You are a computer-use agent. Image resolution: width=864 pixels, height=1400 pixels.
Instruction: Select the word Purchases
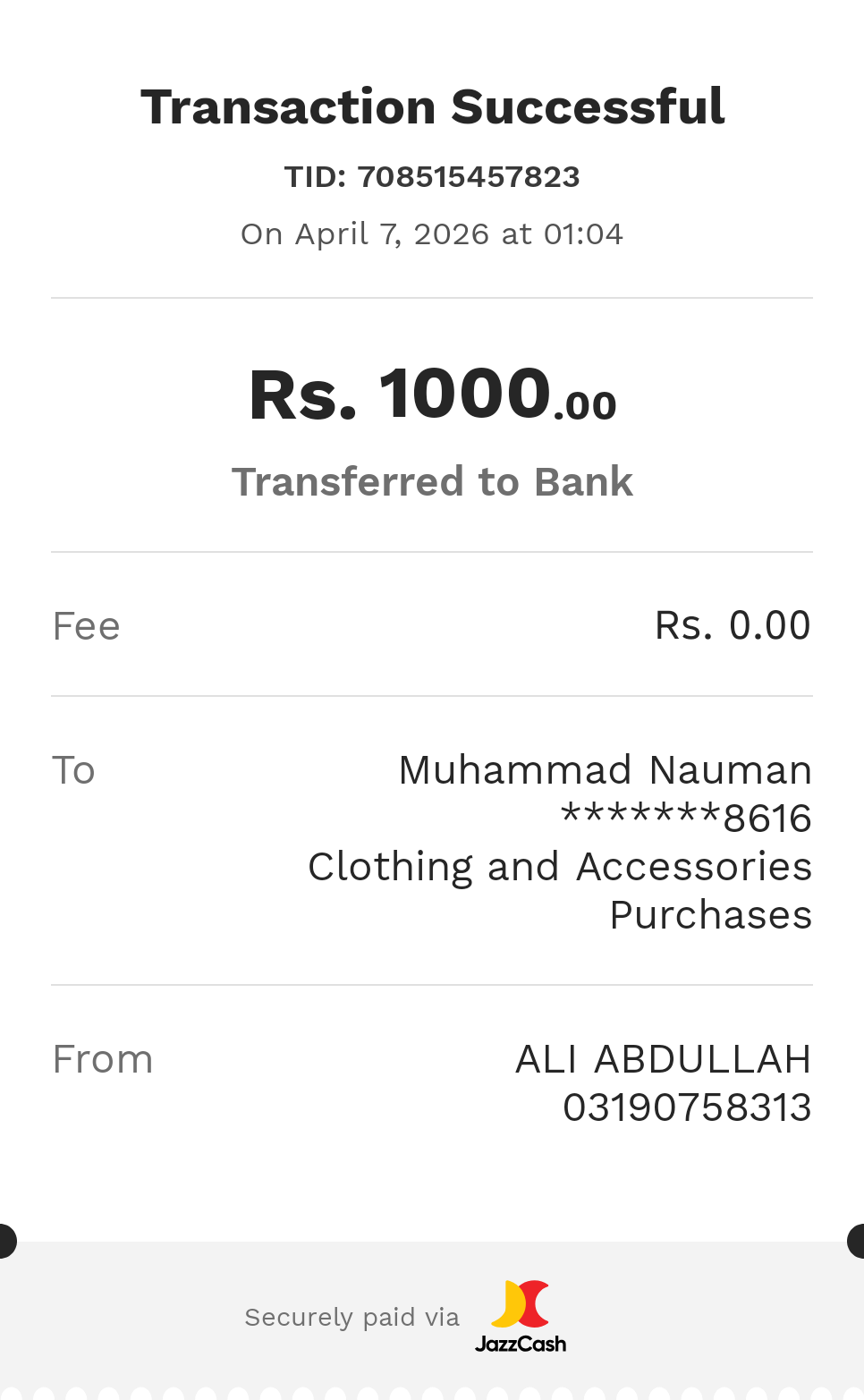tap(710, 915)
